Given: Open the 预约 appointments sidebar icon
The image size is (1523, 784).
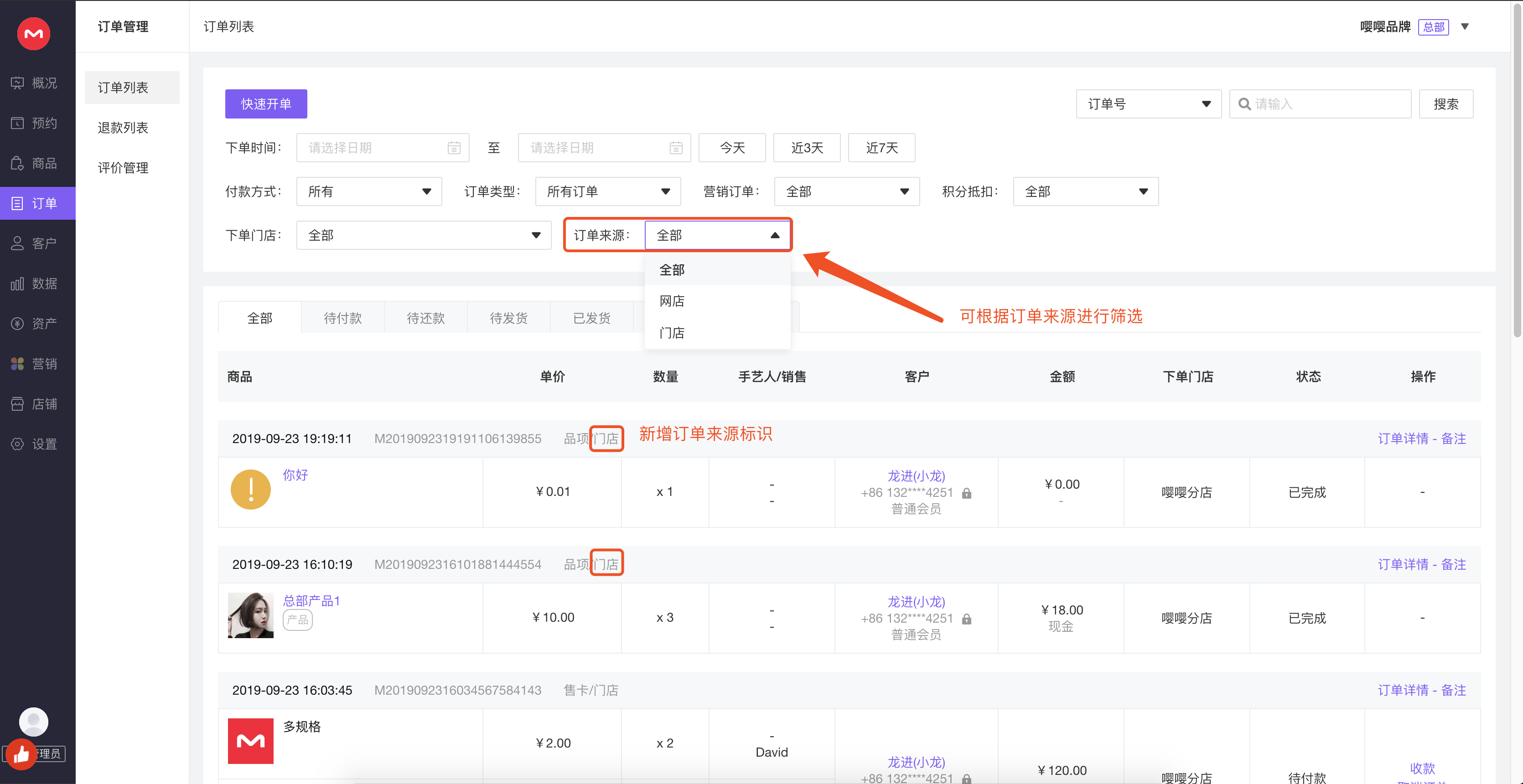Looking at the screenshot, I should (x=18, y=123).
